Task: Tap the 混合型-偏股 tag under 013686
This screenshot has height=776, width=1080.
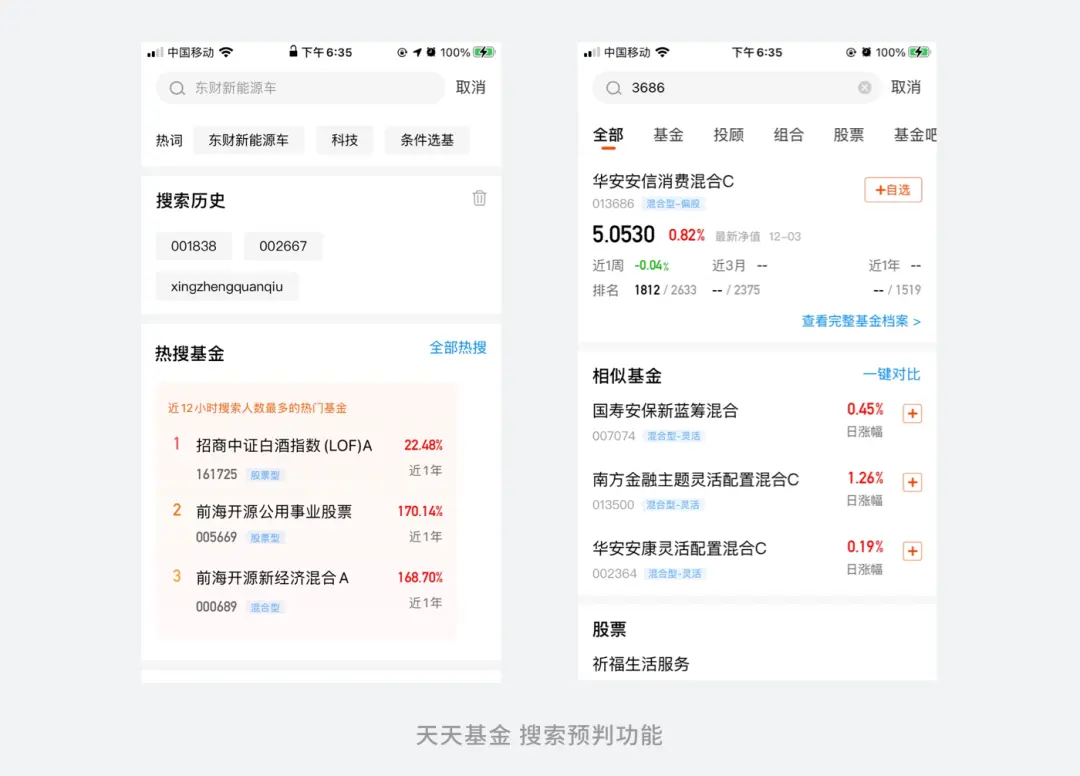Action: pyautogui.click(x=673, y=204)
